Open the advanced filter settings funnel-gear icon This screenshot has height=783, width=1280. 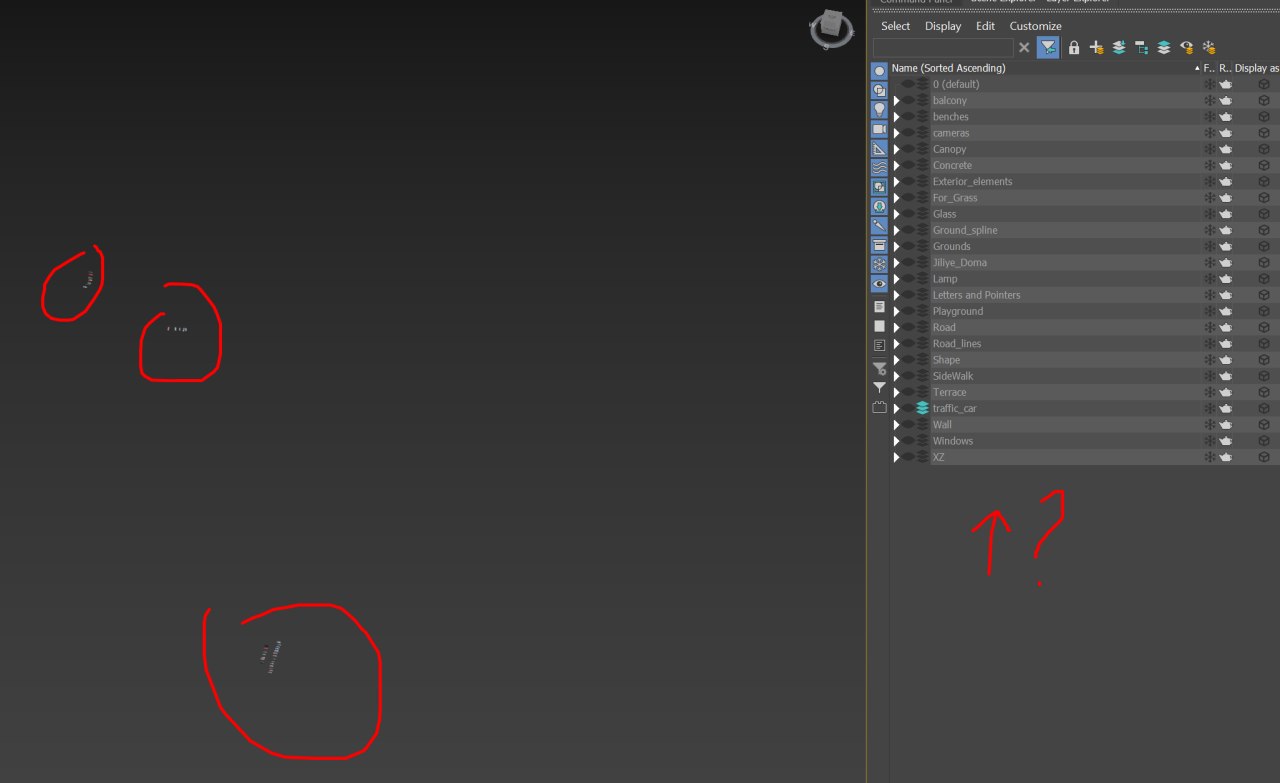[879, 369]
